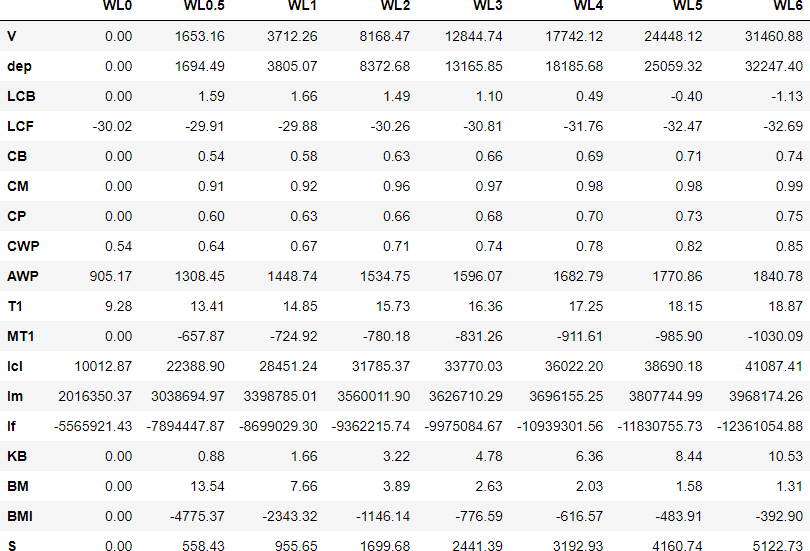The height and width of the screenshot is (551, 810).
Task: Click the Icl row label
Action: (15, 366)
